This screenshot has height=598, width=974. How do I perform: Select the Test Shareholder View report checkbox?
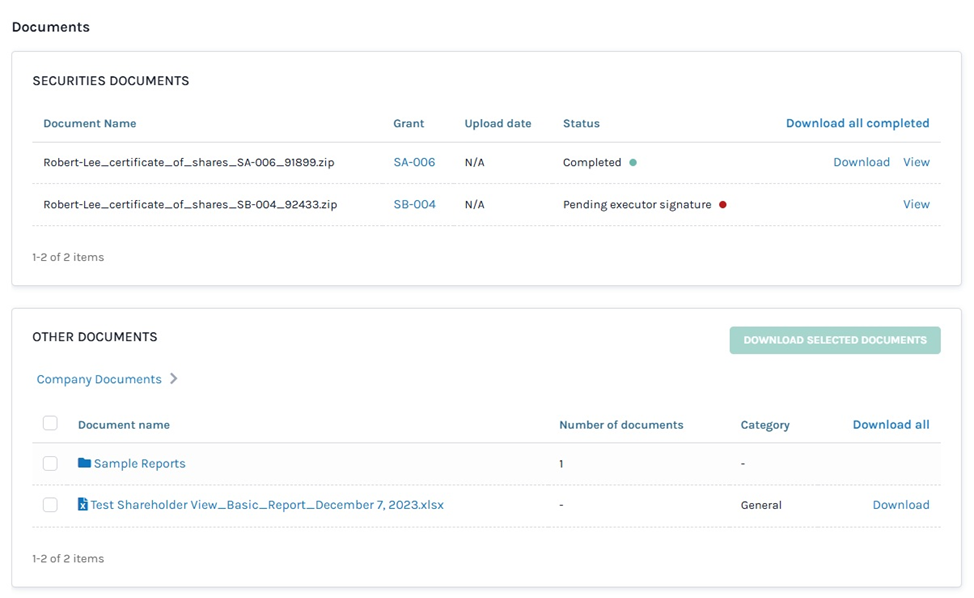click(x=50, y=505)
